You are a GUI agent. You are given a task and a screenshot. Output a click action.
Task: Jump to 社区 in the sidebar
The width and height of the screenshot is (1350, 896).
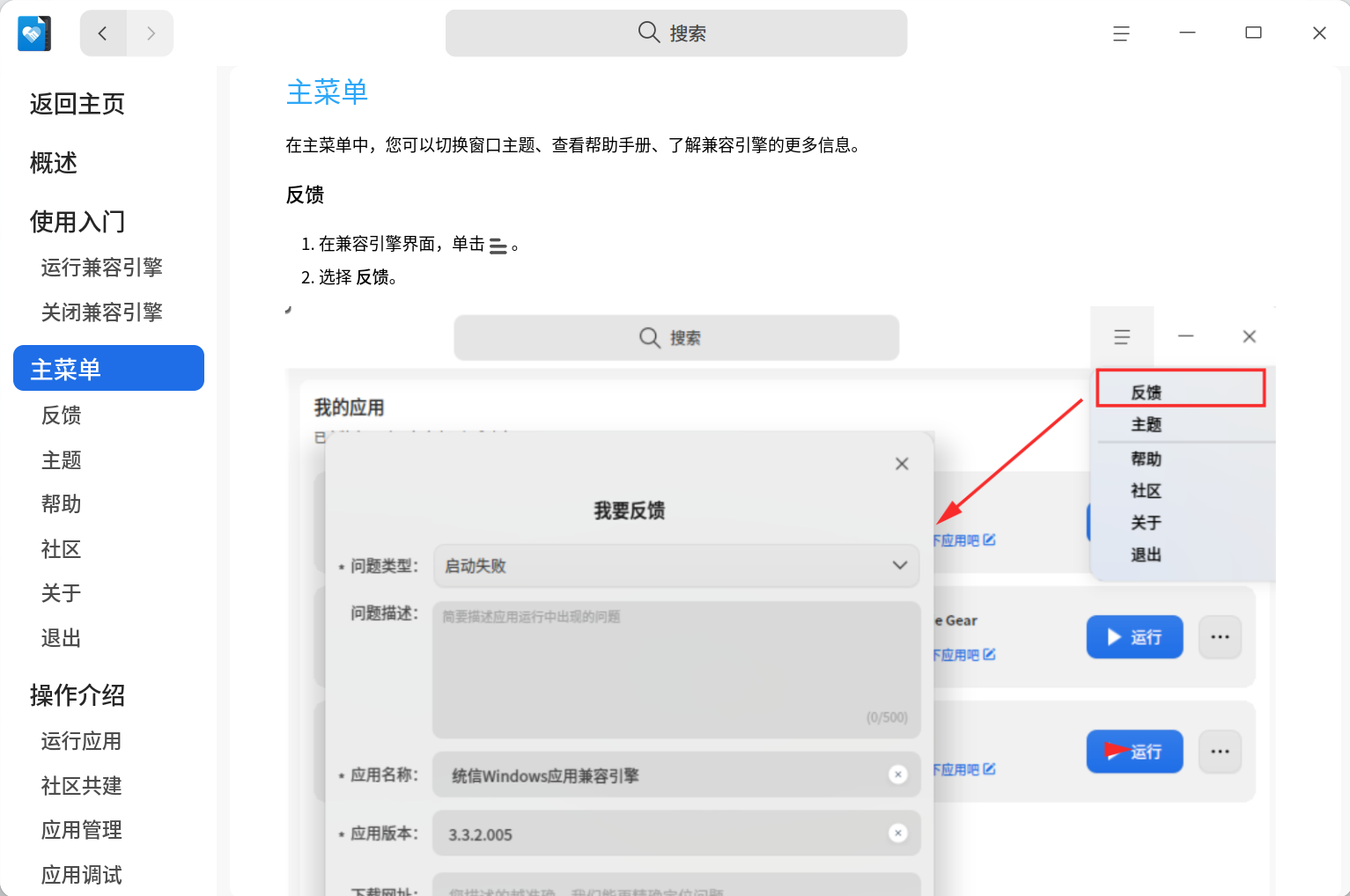pyautogui.click(x=62, y=549)
